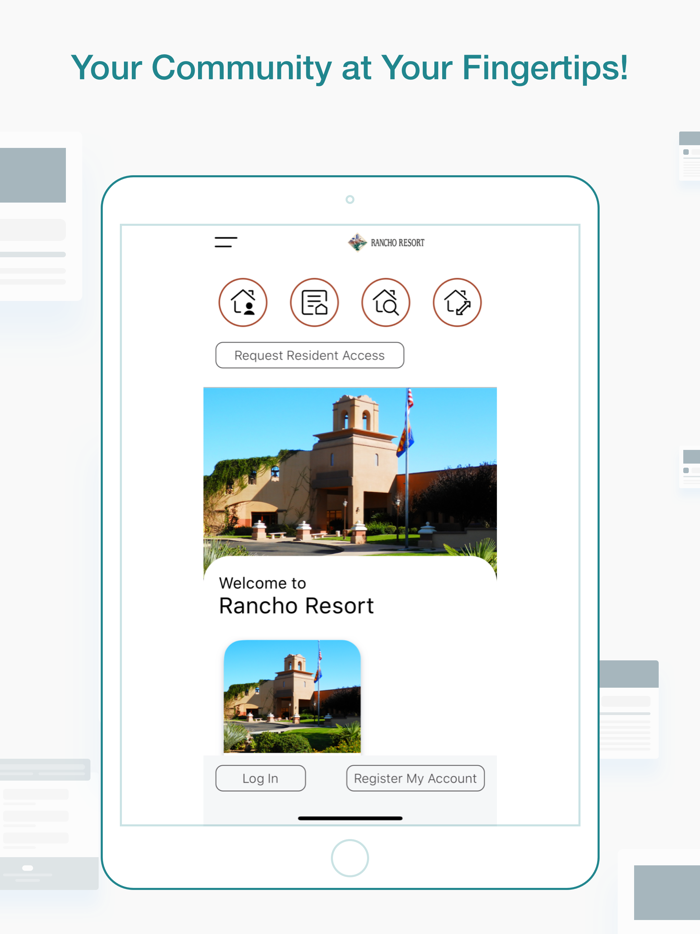This screenshot has height=934, width=700.
Task: Select the small clubhouse thumbnail card
Action: pos(292,696)
